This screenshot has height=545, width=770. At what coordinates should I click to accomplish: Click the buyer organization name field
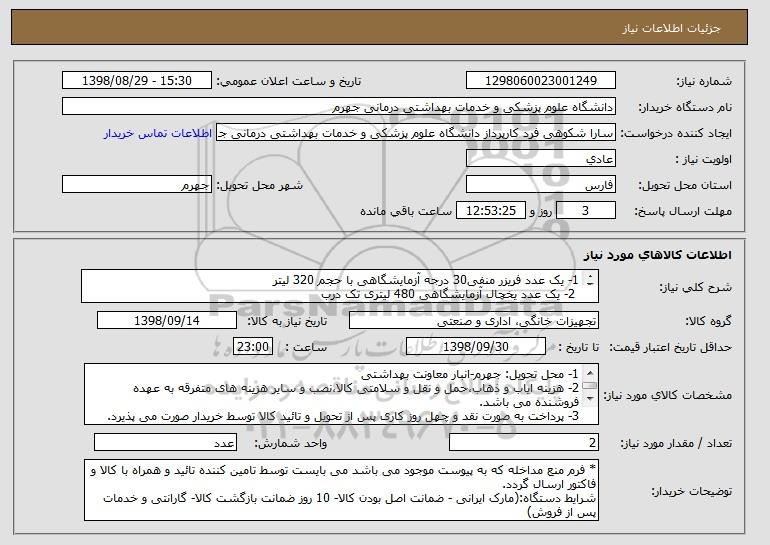[339, 107]
